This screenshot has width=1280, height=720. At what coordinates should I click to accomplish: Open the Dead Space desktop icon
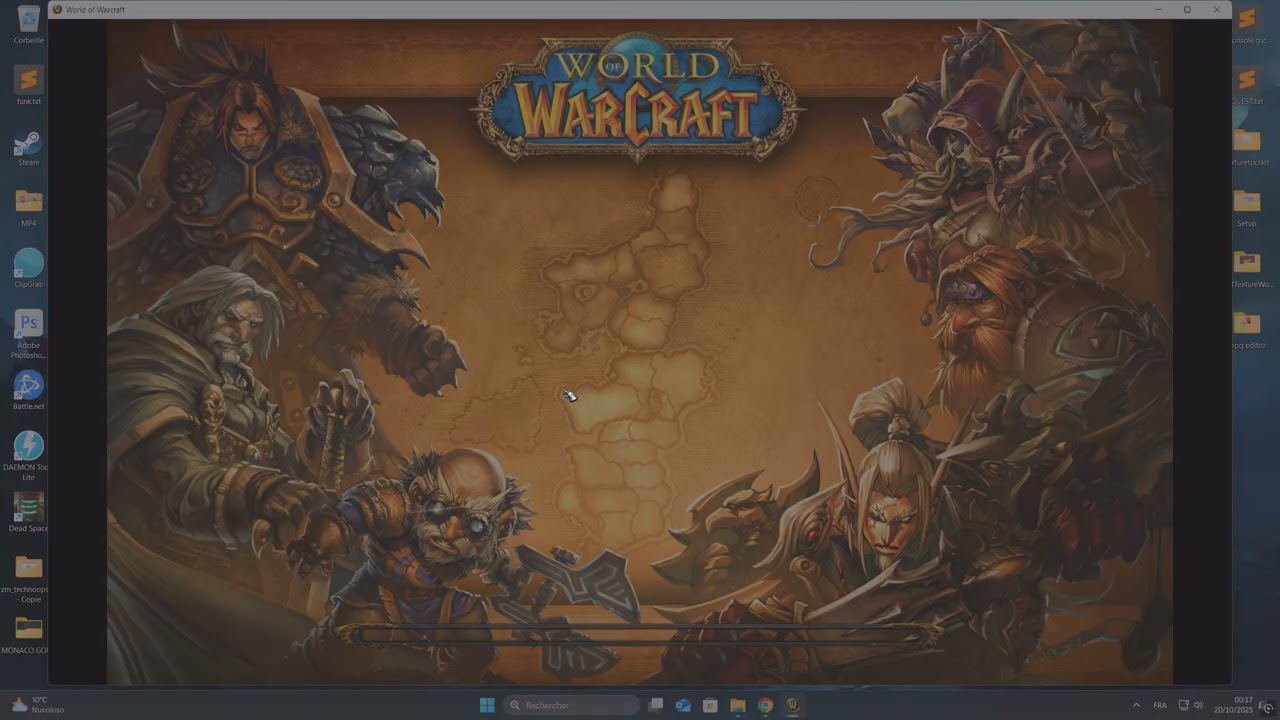click(x=29, y=512)
